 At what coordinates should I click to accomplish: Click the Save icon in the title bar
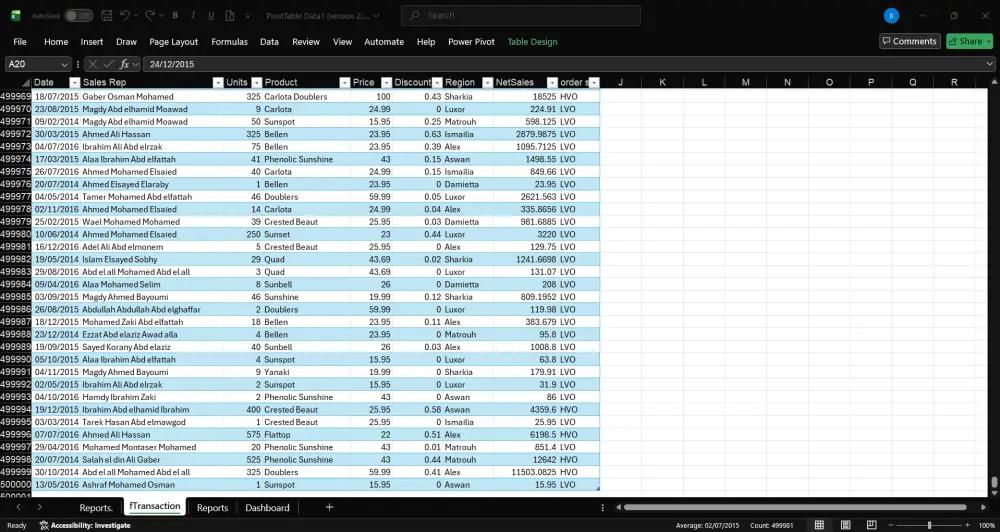(107, 15)
